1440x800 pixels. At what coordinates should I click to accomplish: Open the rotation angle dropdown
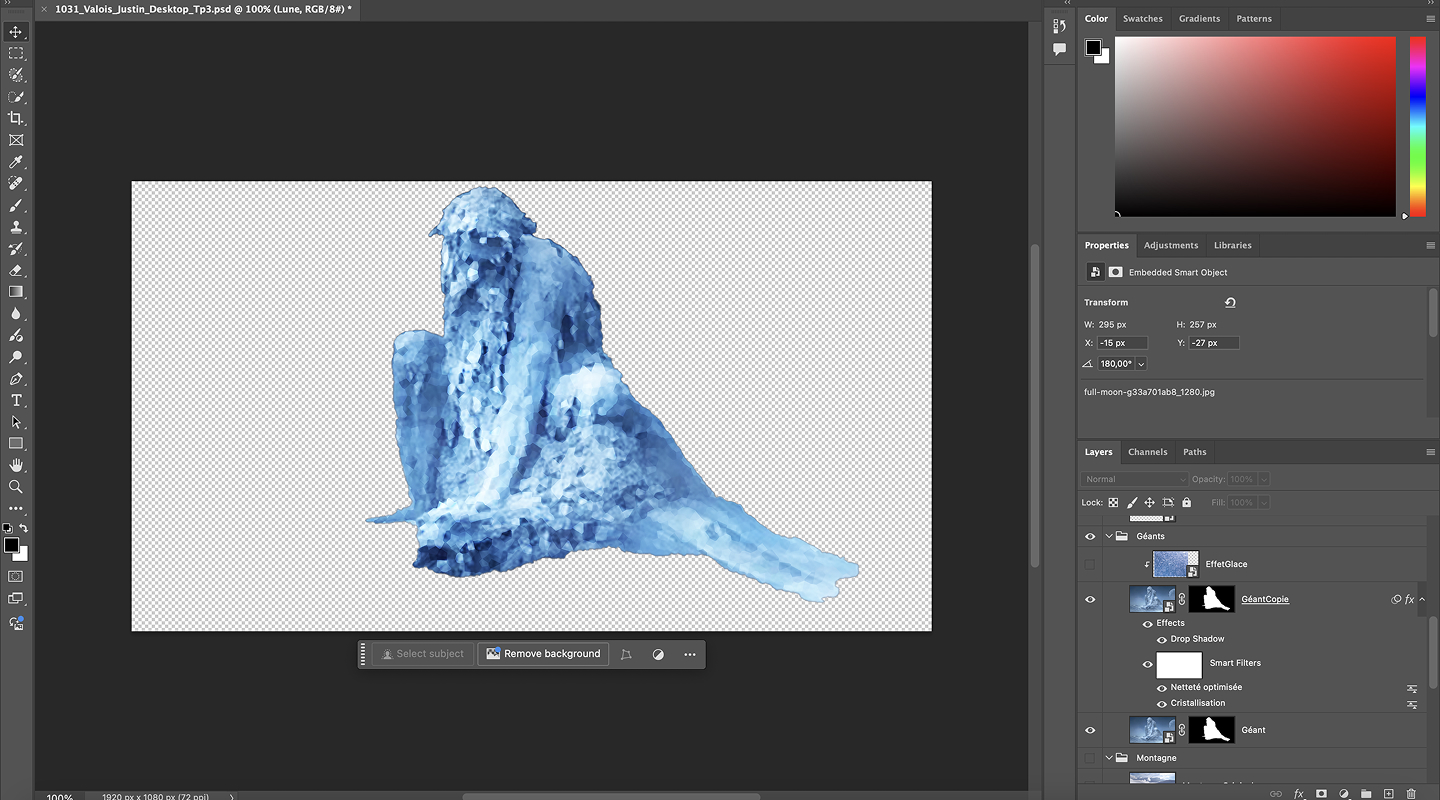(1141, 364)
